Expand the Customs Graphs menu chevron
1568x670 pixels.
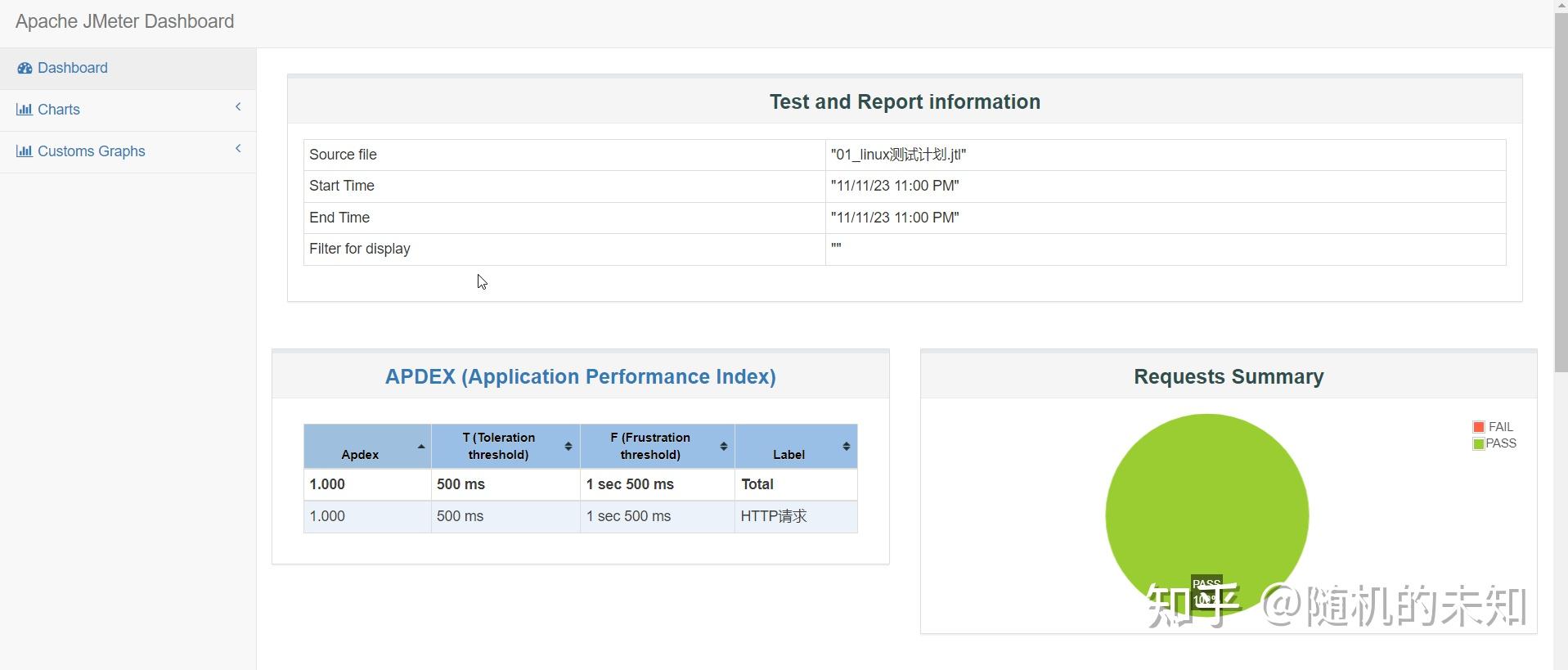tap(238, 149)
